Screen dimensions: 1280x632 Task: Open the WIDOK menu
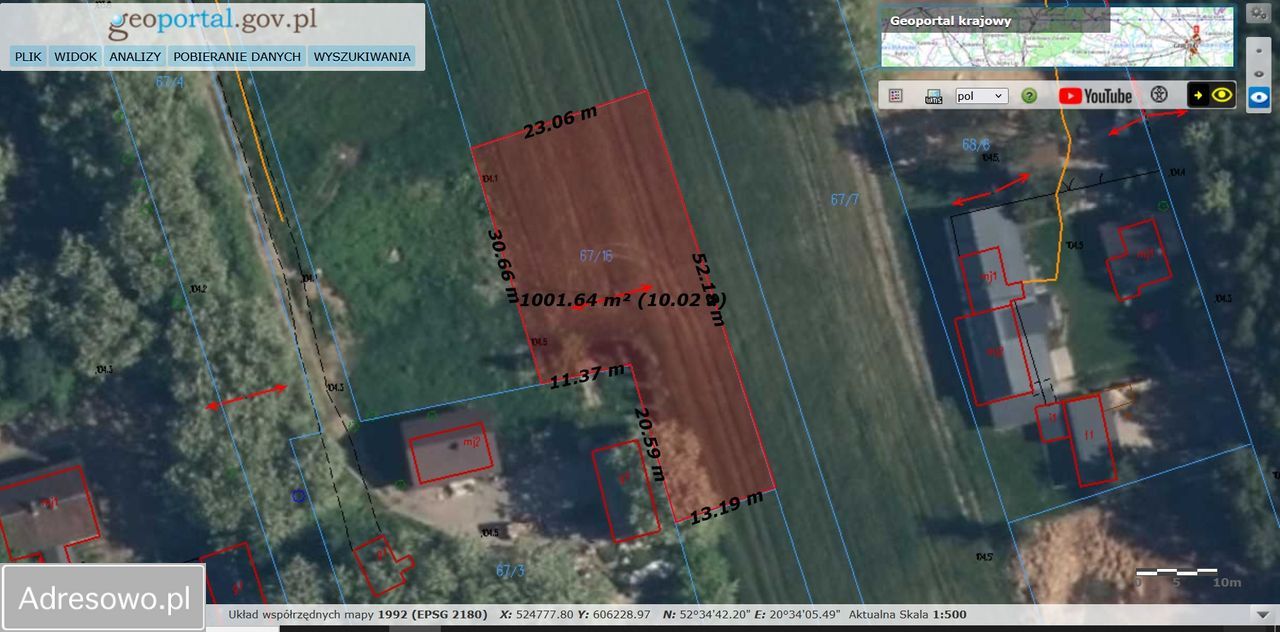[76, 57]
